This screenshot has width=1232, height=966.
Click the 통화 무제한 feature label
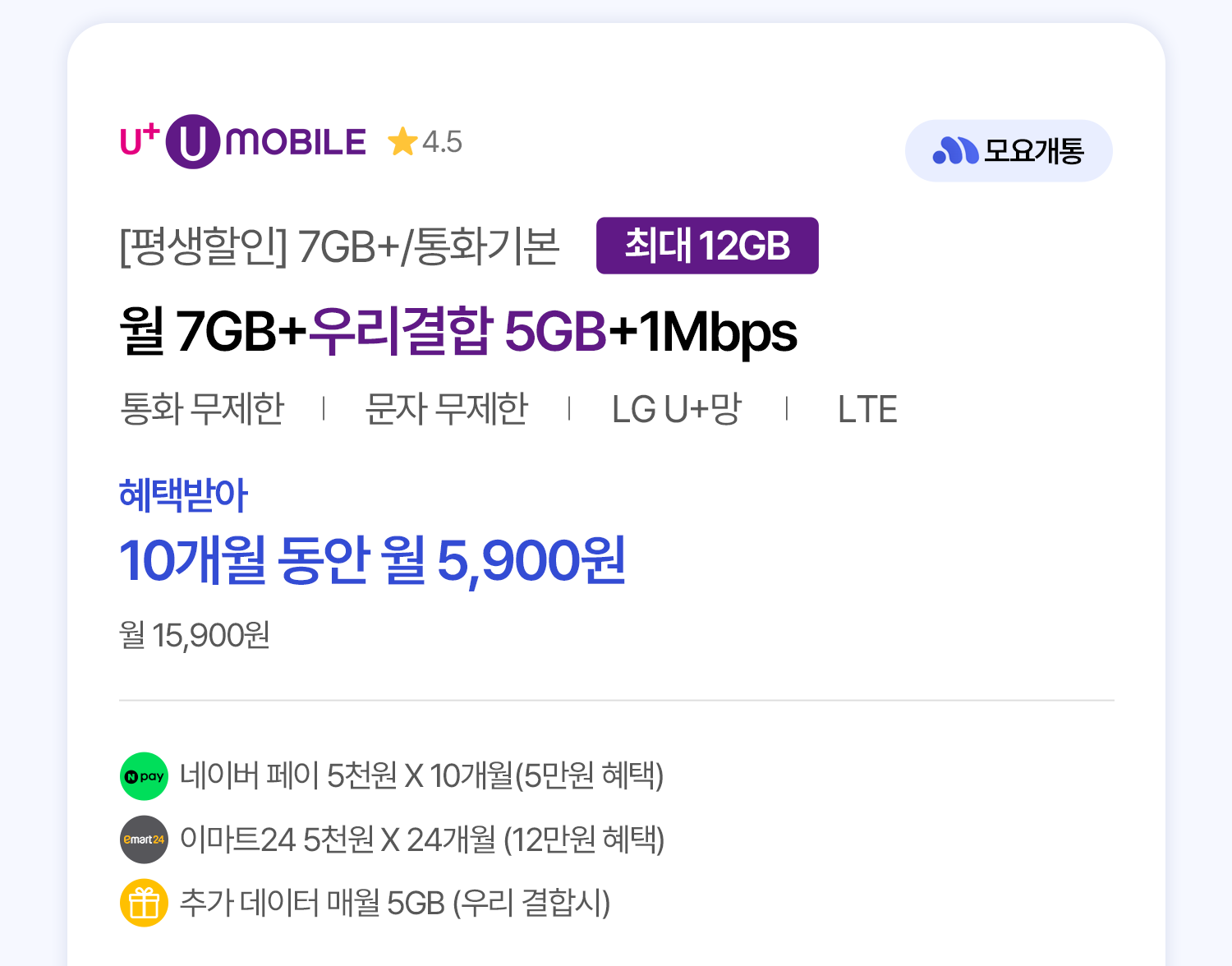(x=202, y=408)
